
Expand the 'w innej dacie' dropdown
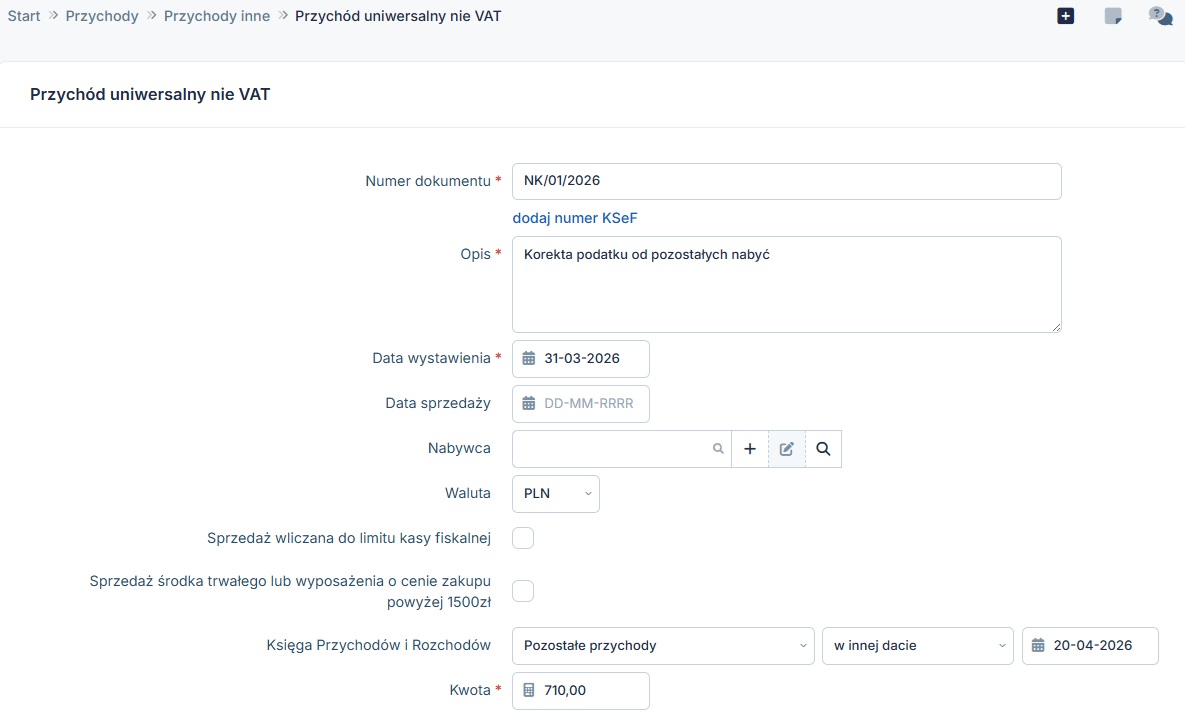coord(917,646)
